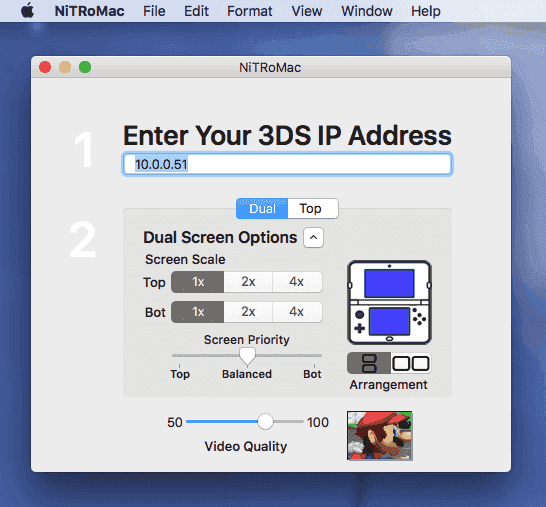This screenshot has height=507, width=546.
Task: Select the Dual screen tab
Action: point(262,209)
